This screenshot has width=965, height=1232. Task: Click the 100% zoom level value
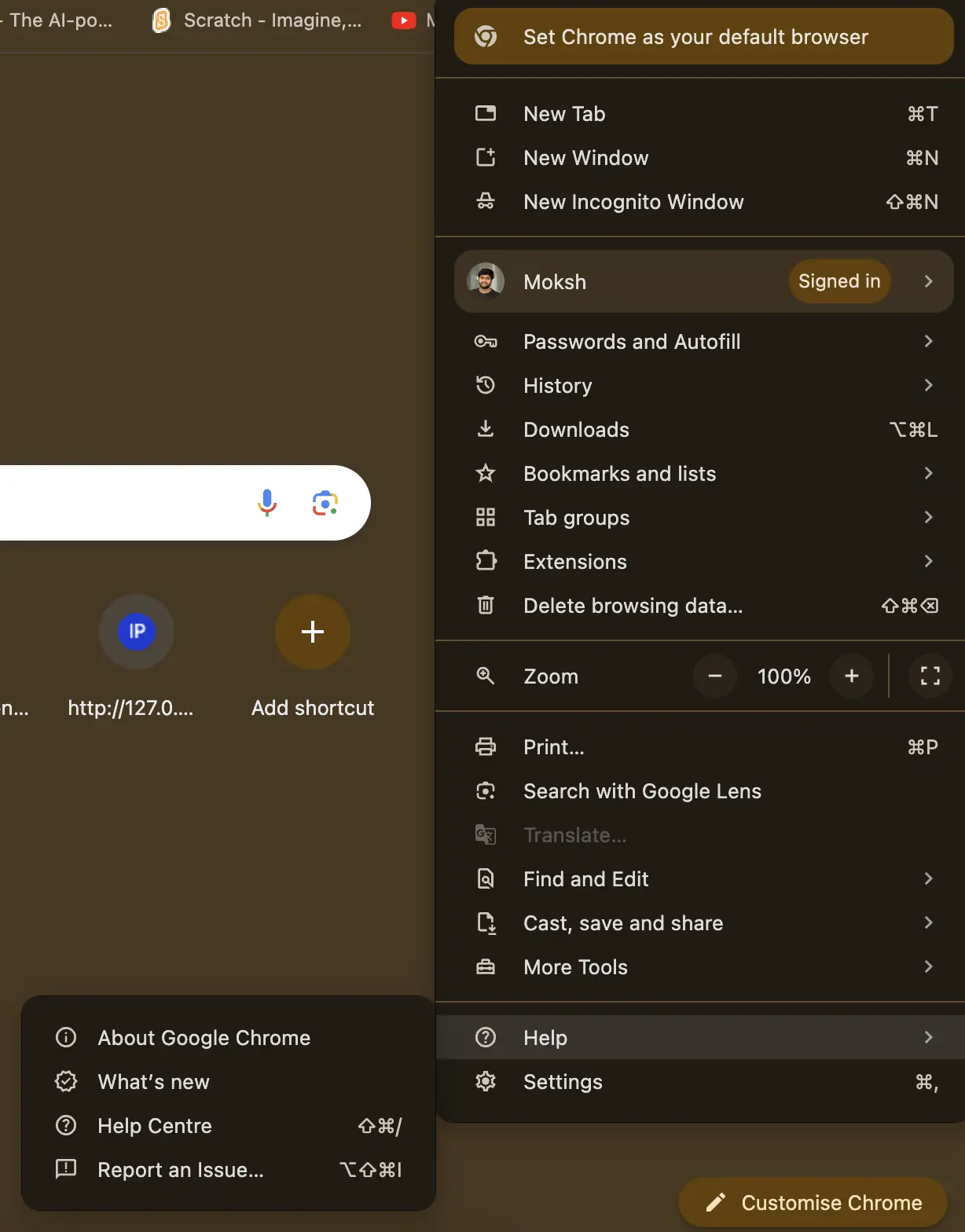point(784,676)
